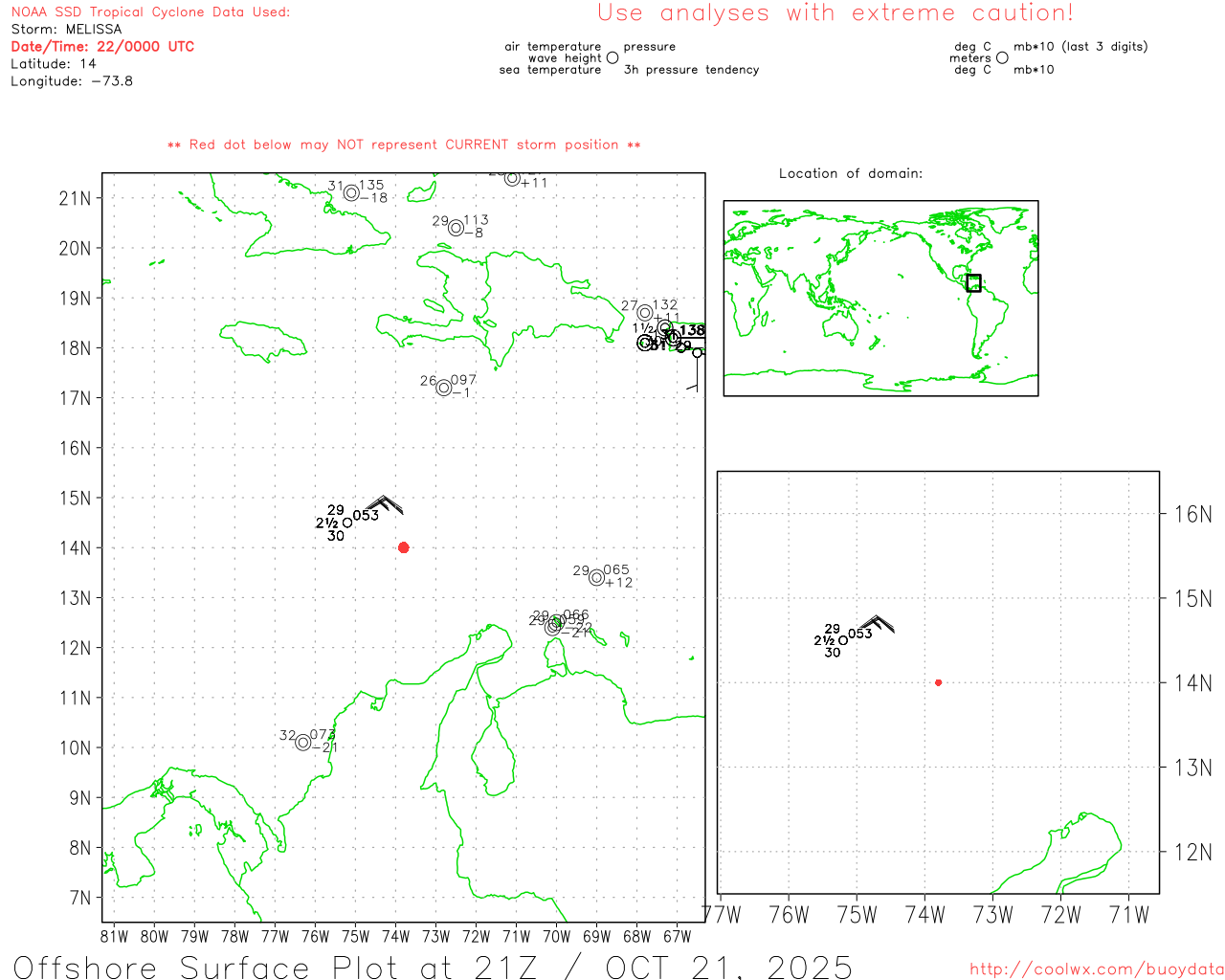Click the 'Location of domain:' label

pos(851,173)
